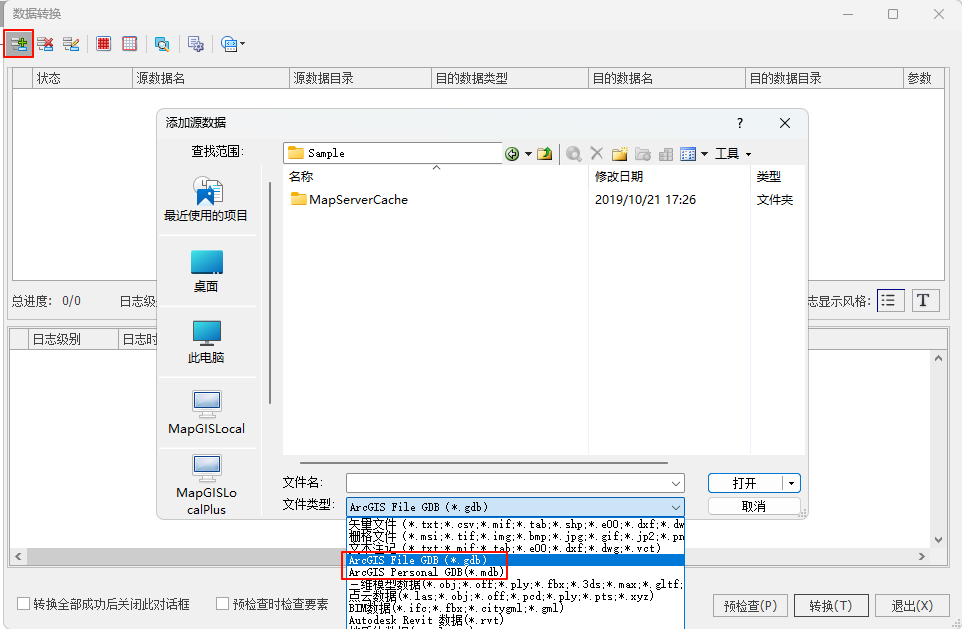Viewport: 962px width, 629px height.
Task: Open the 查找范围 location box showing Sample
Action: 393,153
